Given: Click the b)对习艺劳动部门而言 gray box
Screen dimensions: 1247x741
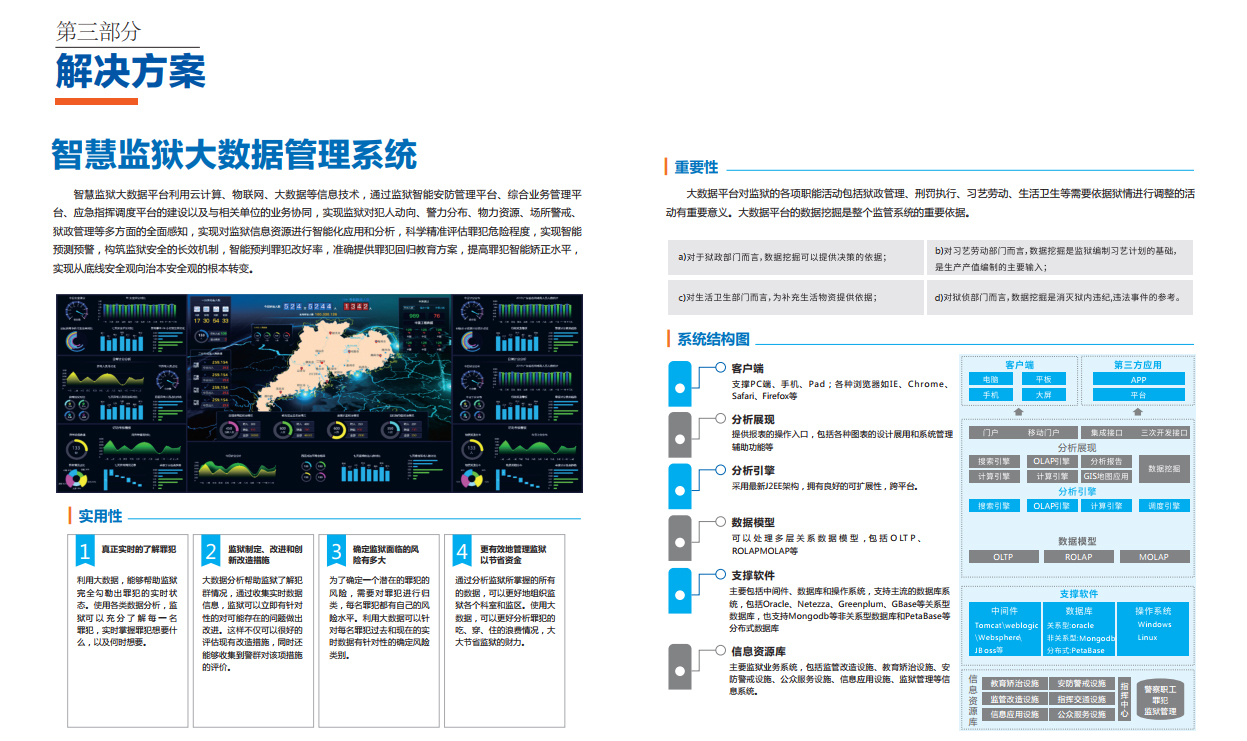Looking at the screenshot, I should (x=1060, y=257).
